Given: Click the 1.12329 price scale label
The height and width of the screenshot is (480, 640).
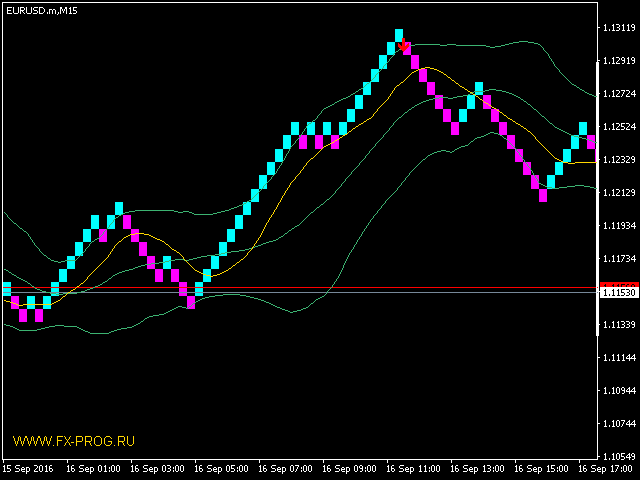Looking at the screenshot, I should 619,160.
